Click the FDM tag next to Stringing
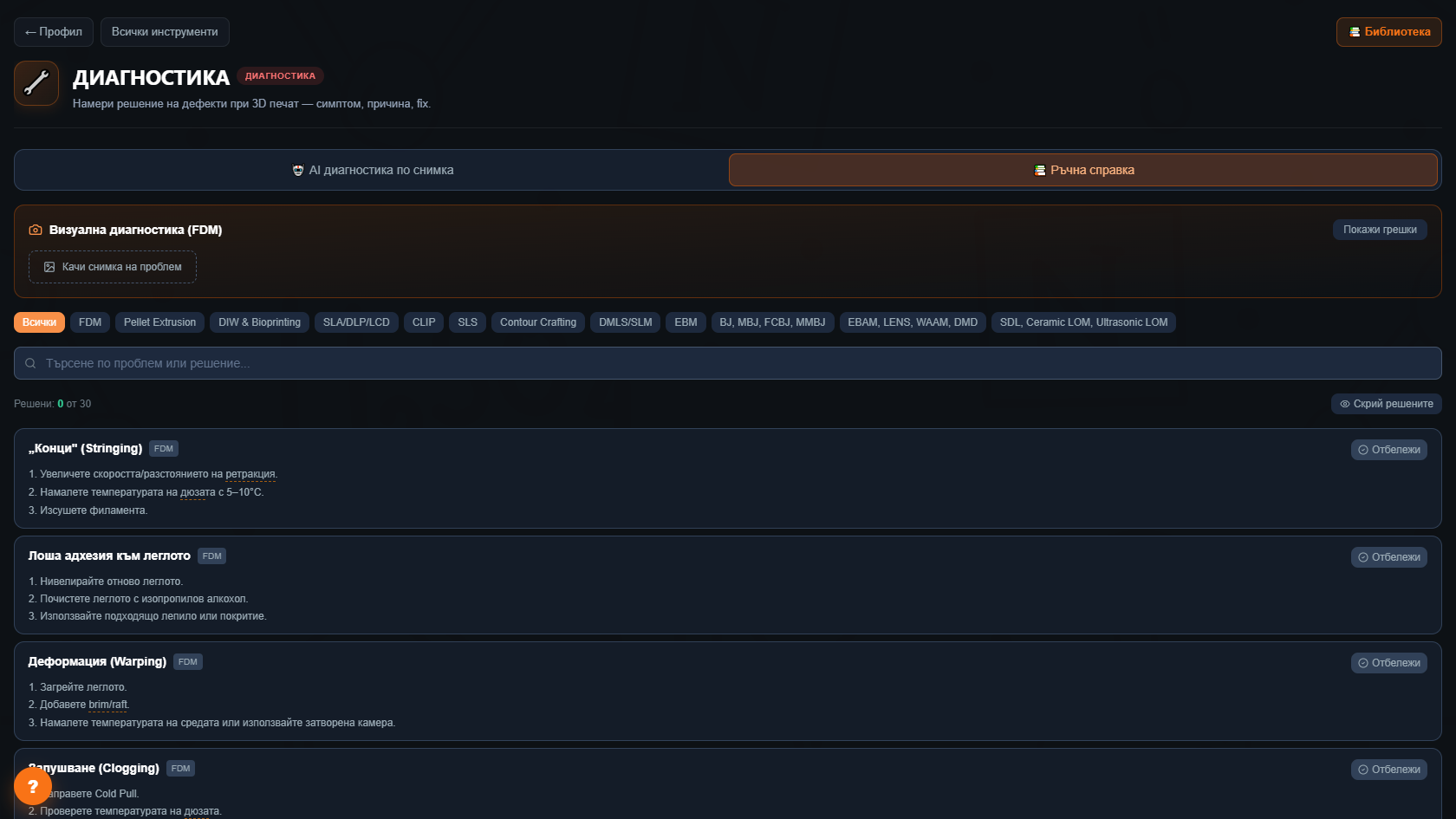 [x=164, y=449]
